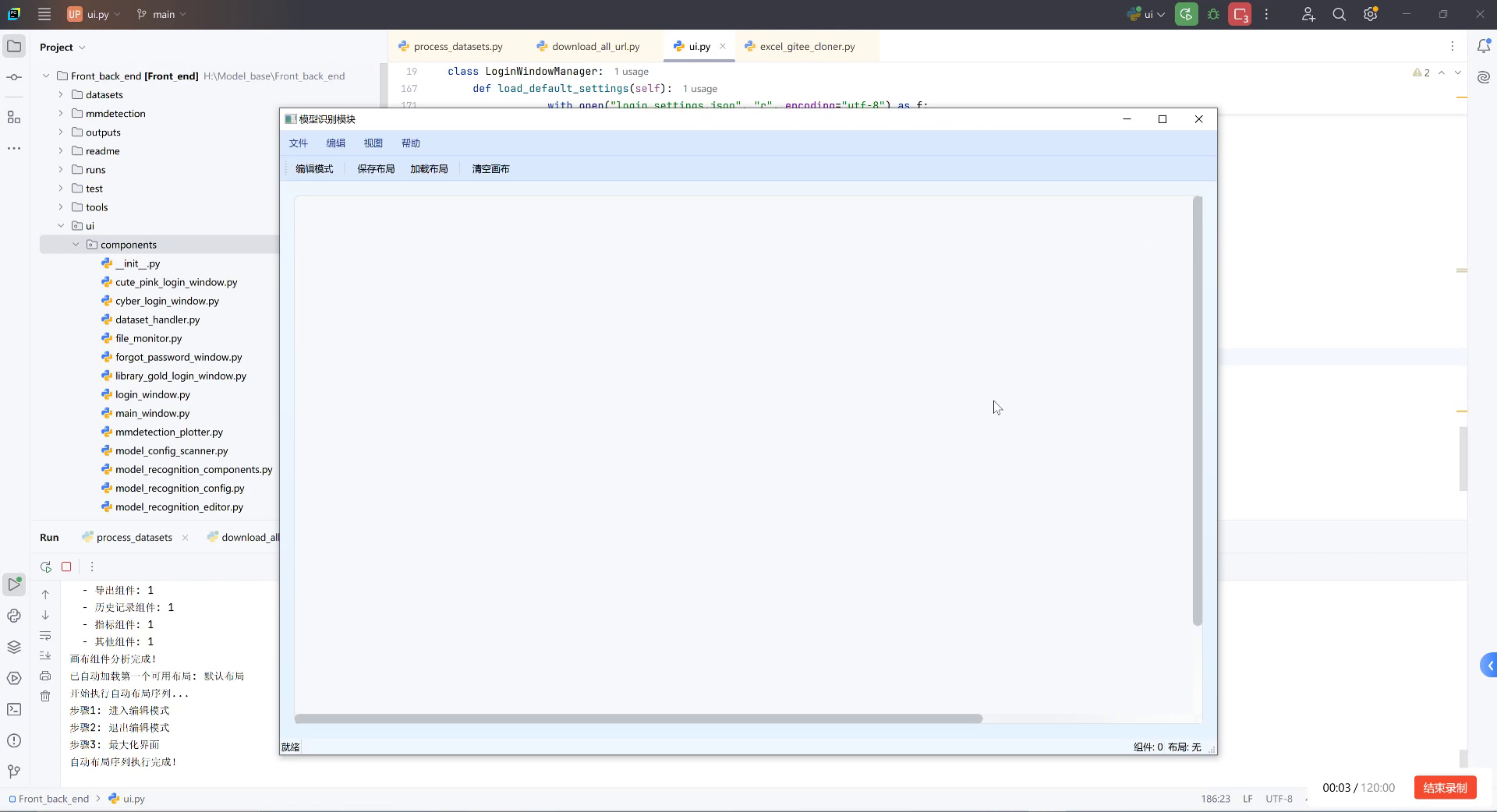Open Services tool window icon

click(x=14, y=678)
